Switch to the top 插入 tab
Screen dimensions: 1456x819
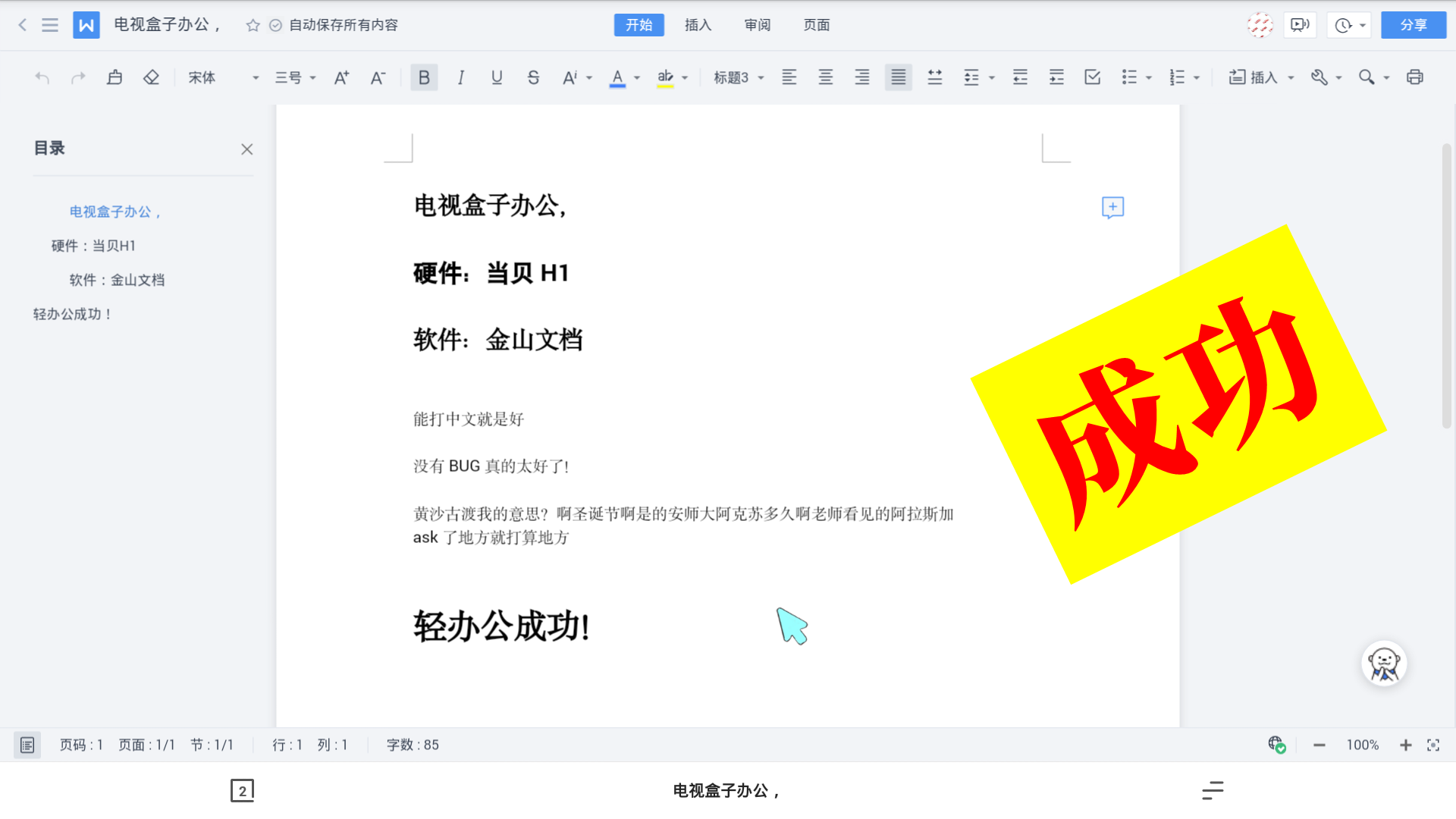tap(698, 25)
